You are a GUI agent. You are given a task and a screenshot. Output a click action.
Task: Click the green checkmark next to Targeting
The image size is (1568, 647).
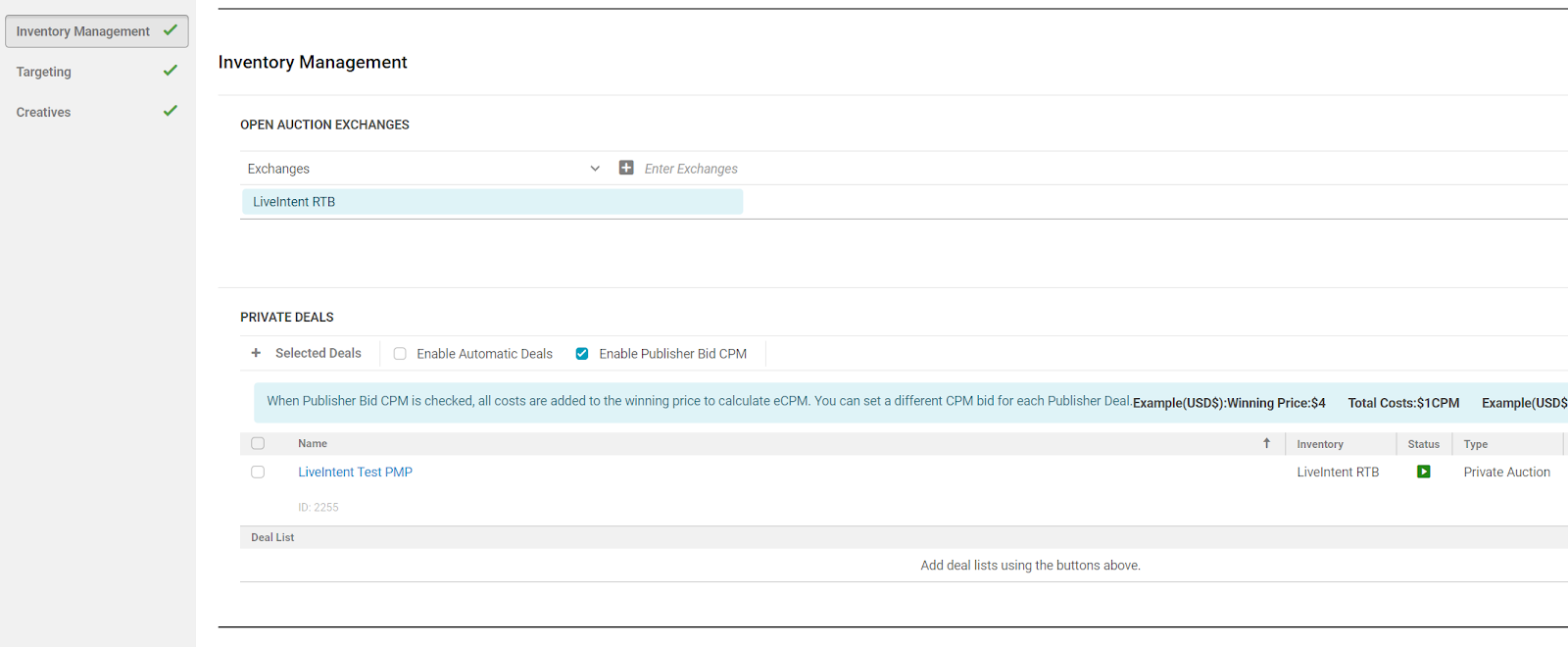171,71
